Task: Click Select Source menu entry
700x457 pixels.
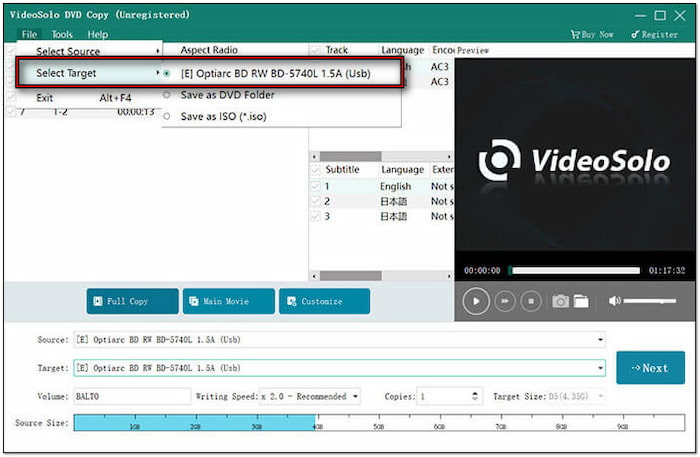Action: [68, 51]
